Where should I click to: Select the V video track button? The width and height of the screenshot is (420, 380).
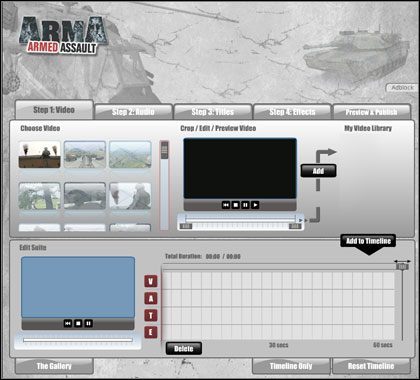click(x=151, y=281)
